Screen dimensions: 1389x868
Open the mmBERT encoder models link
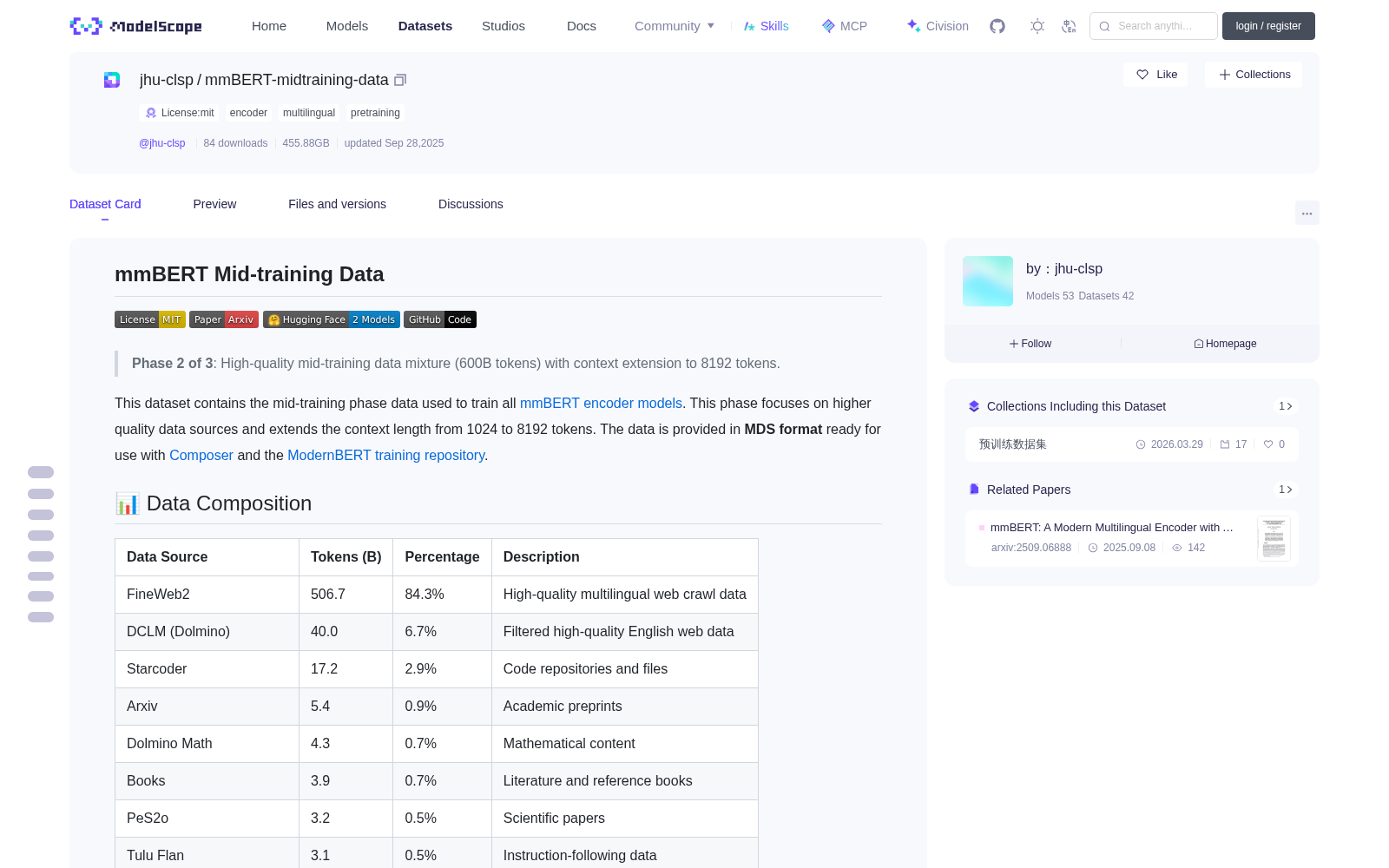(601, 403)
